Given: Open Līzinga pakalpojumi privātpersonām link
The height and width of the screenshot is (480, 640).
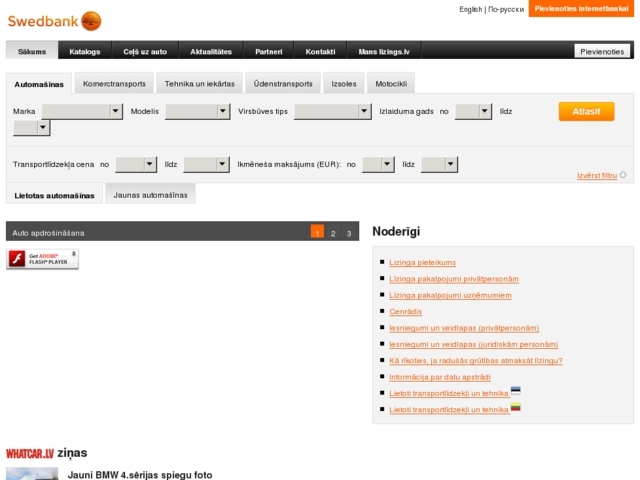Looking at the screenshot, I should click(x=454, y=279).
